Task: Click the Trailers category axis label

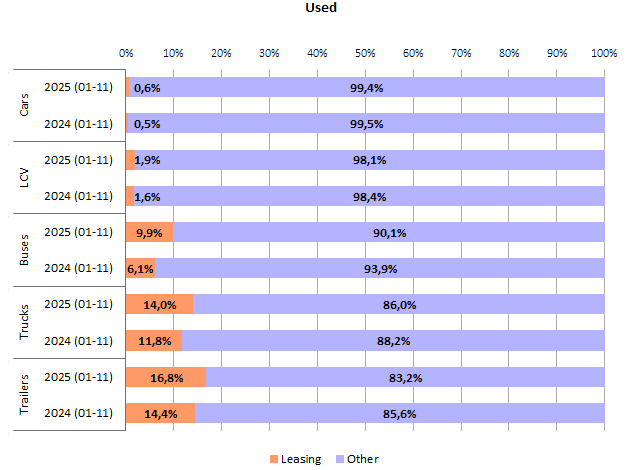Action: [25, 395]
